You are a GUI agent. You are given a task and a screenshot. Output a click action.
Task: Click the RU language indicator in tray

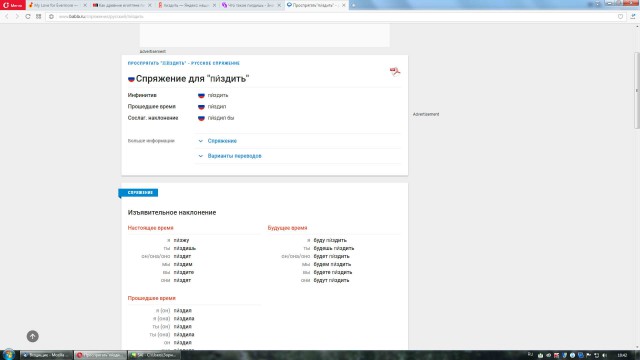tap(530, 355)
